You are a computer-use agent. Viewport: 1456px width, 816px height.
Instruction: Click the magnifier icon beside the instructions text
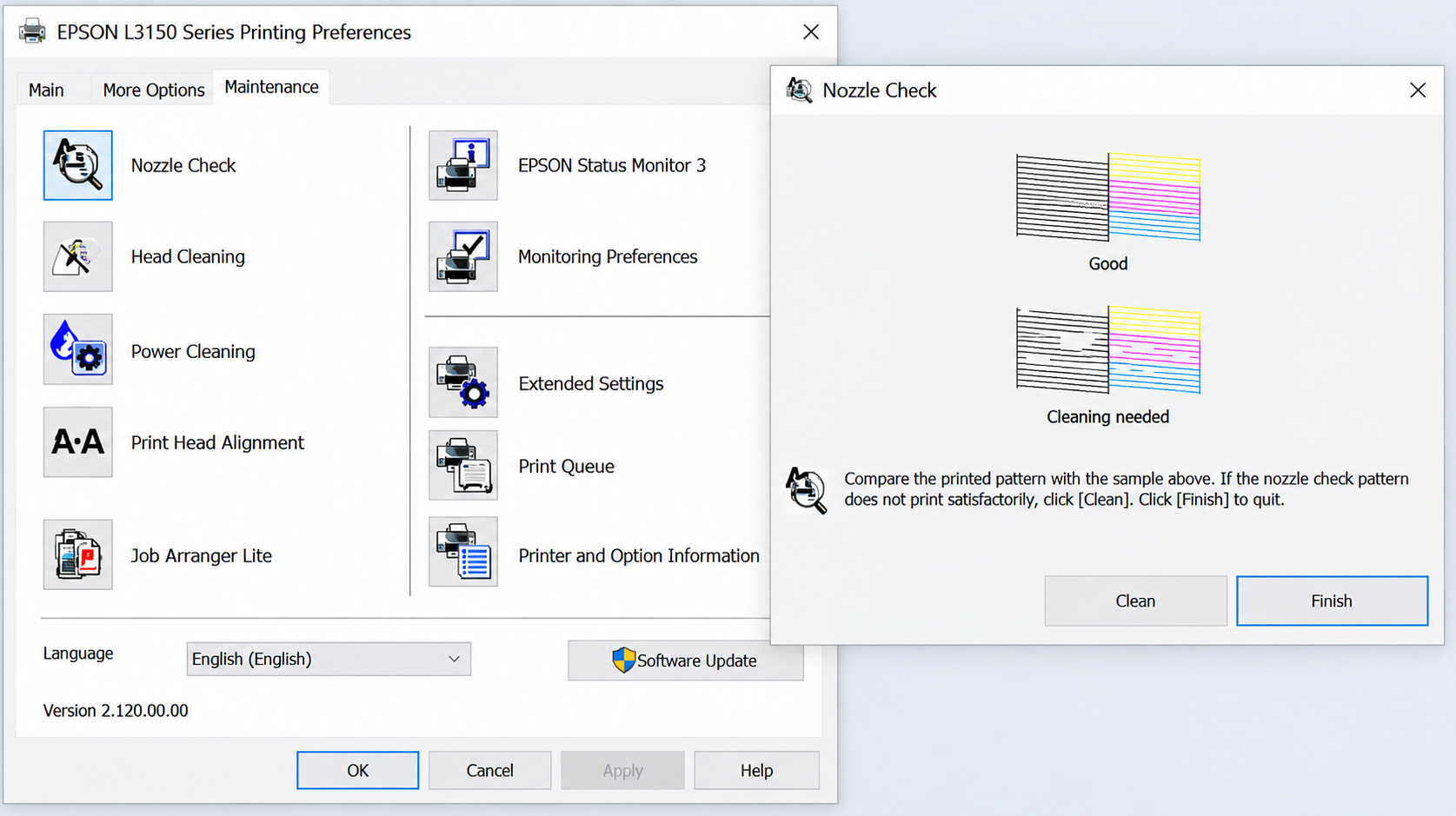807,490
